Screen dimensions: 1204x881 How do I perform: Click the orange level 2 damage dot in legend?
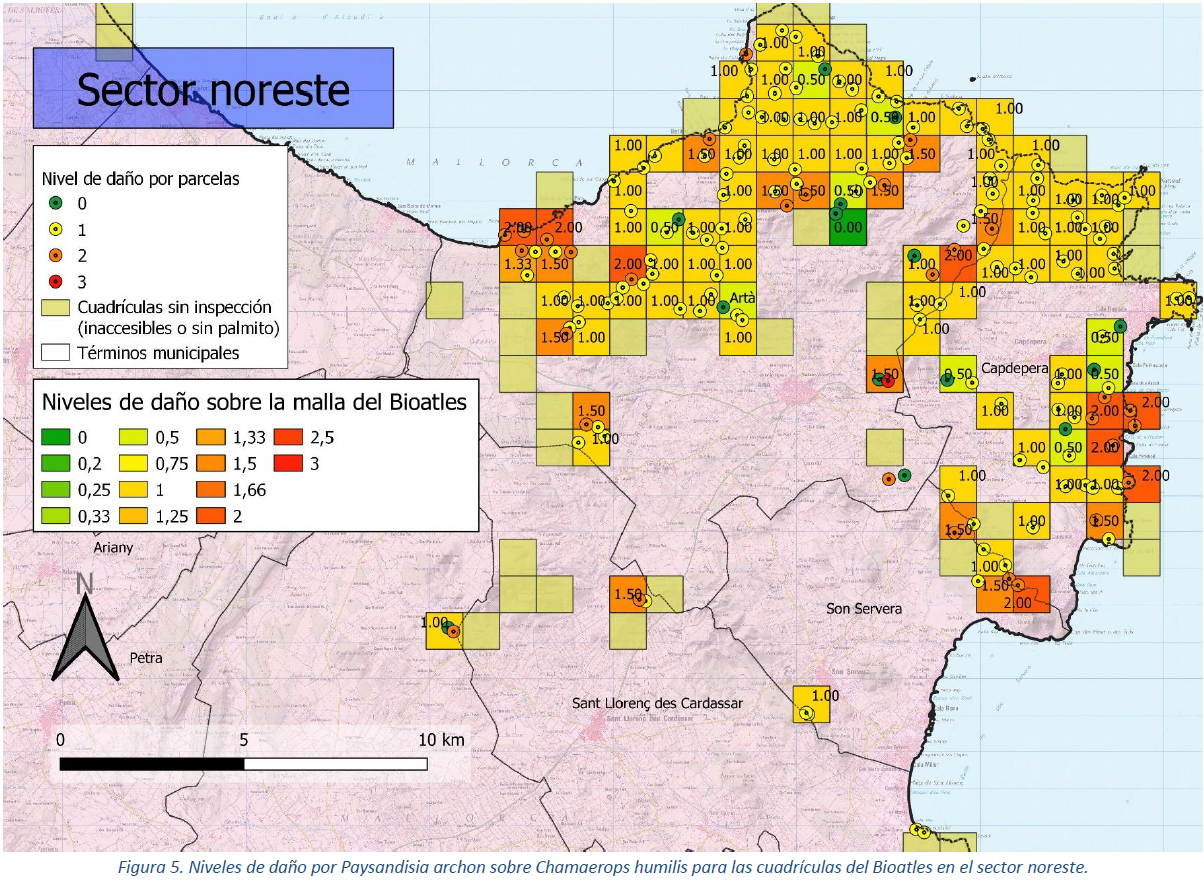57,256
